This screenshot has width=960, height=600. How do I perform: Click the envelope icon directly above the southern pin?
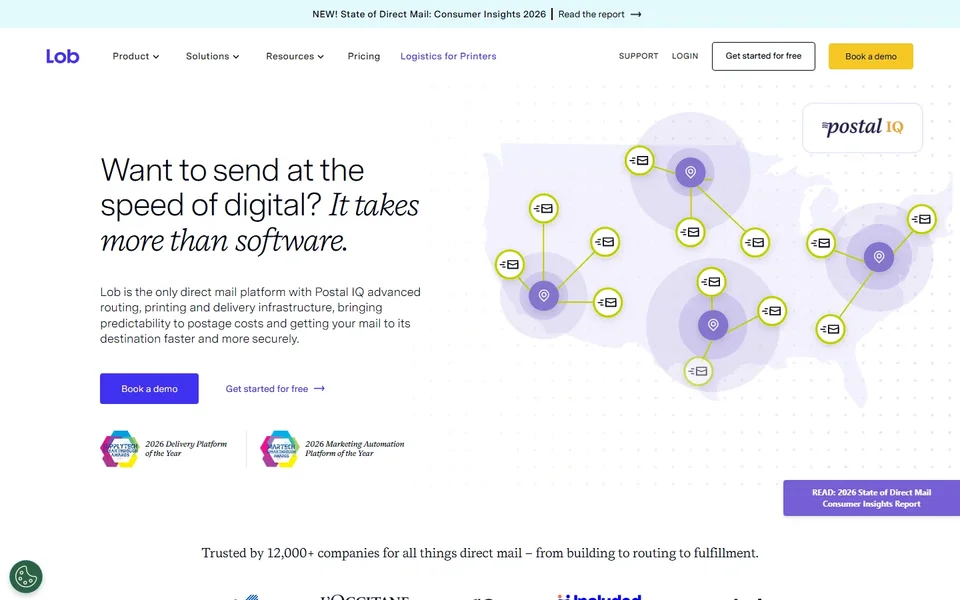[x=711, y=282]
